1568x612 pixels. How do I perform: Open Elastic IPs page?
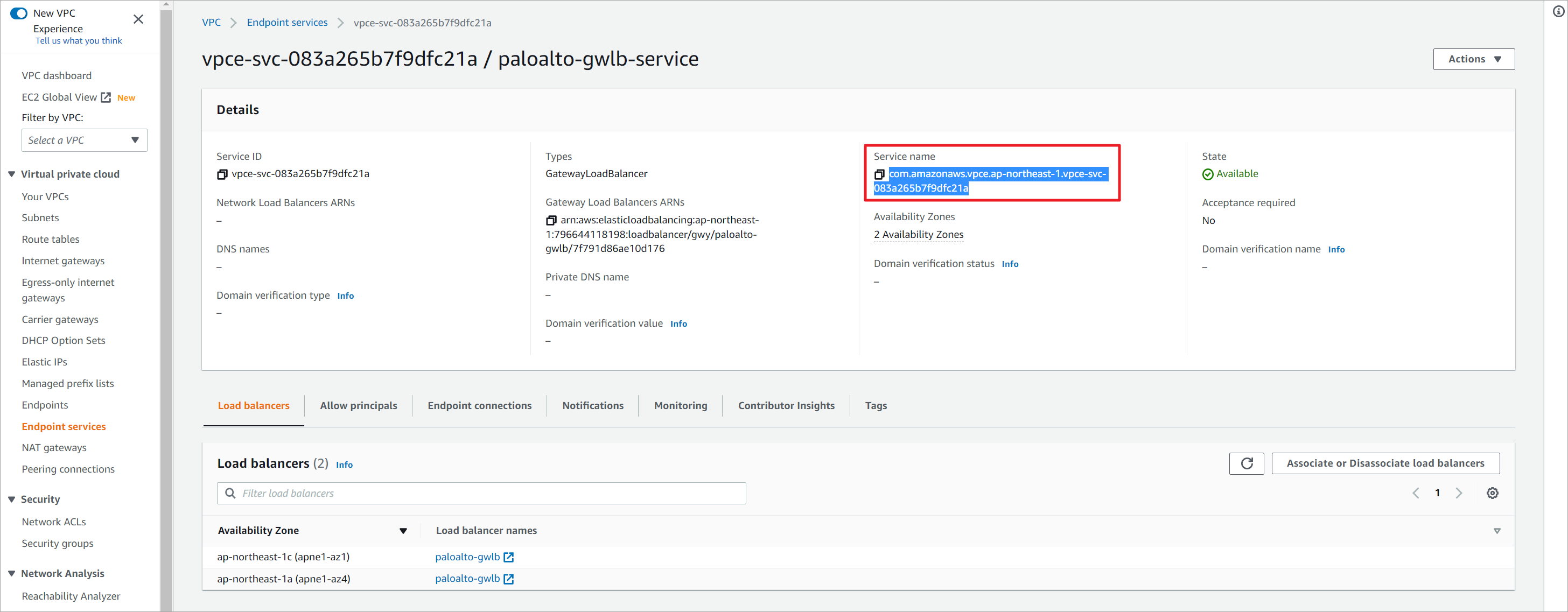pos(45,362)
